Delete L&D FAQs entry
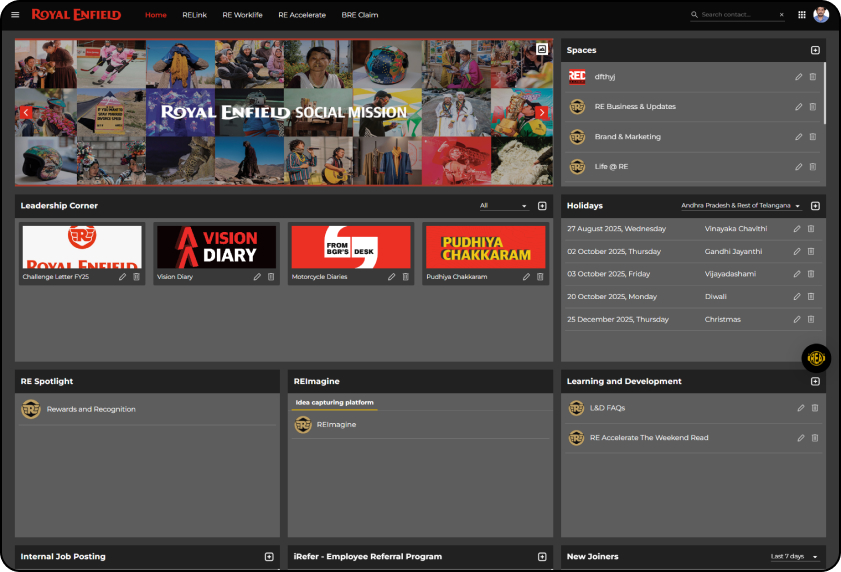The image size is (841, 572). pos(815,408)
